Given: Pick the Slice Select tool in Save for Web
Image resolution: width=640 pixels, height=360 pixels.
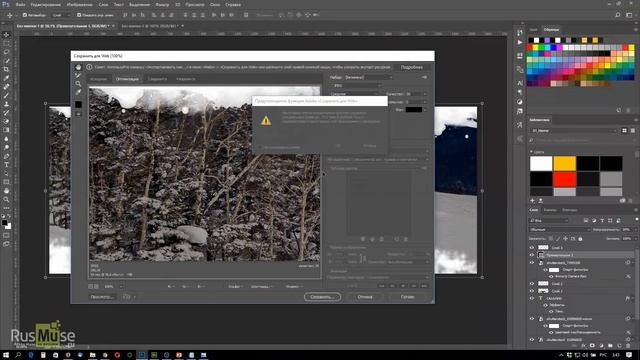Looking at the screenshot, I should 78,76.
